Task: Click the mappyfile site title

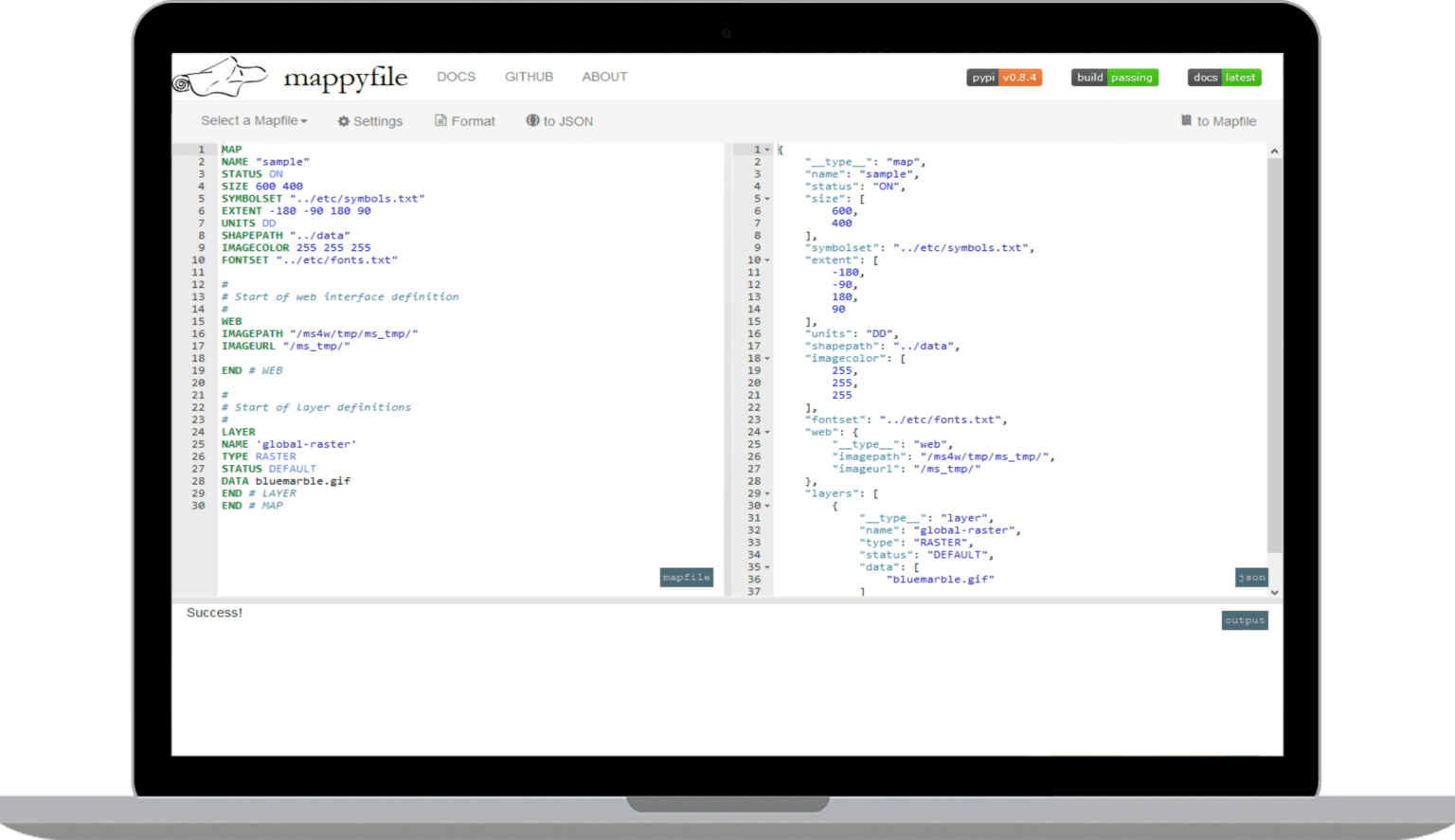Action: pos(346,78)
